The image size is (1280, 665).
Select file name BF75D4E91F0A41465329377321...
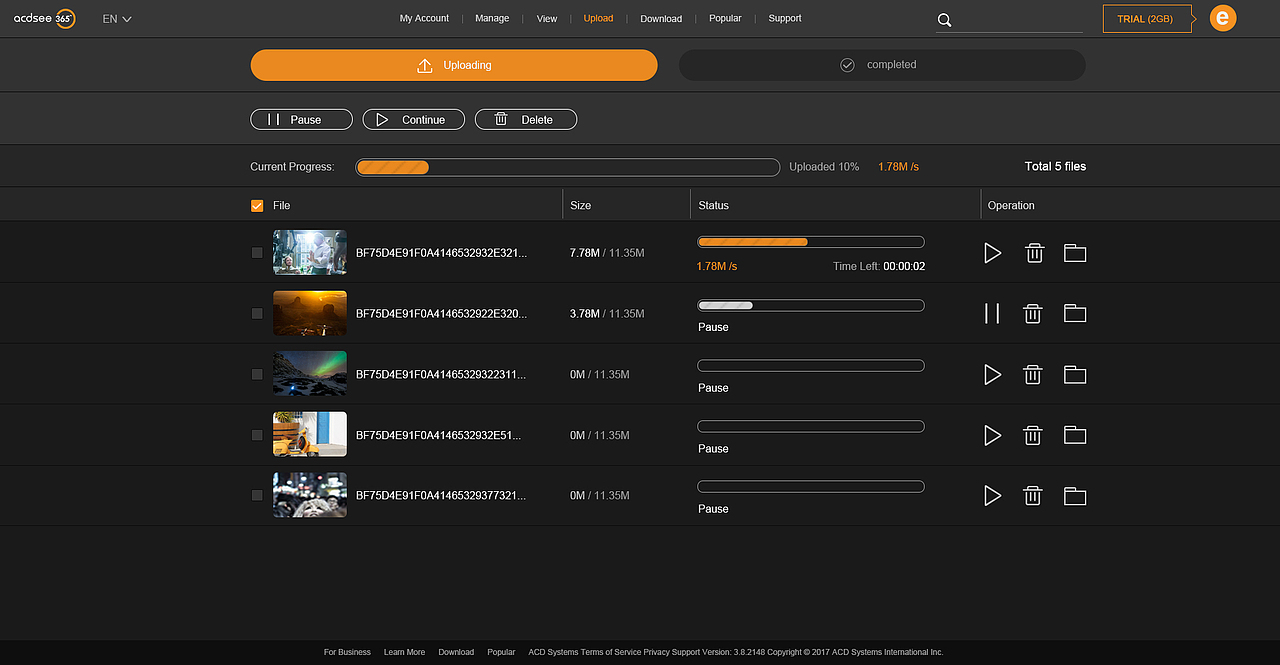tap(441, 495)
